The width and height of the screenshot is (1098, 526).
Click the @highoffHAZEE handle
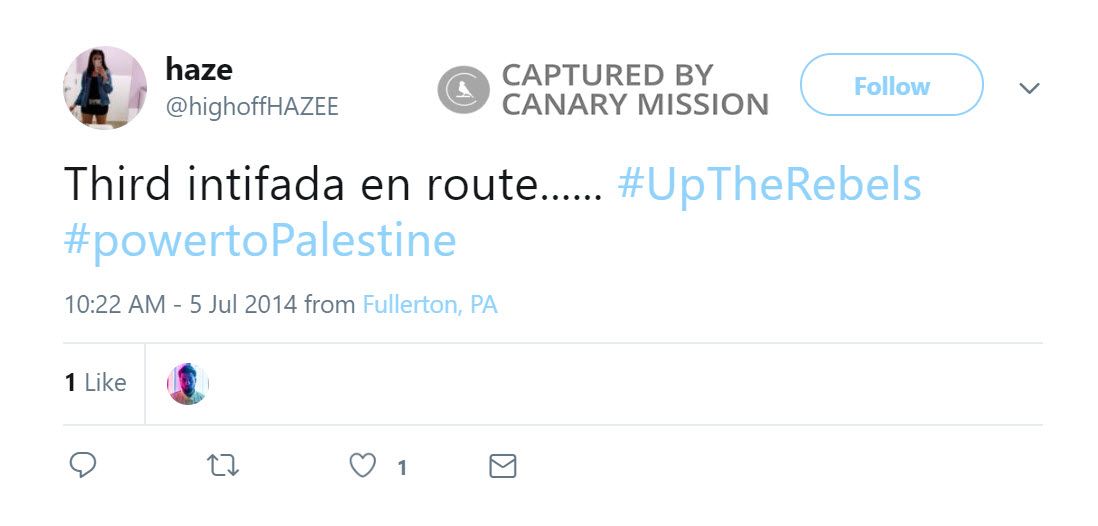click(251, 106)
